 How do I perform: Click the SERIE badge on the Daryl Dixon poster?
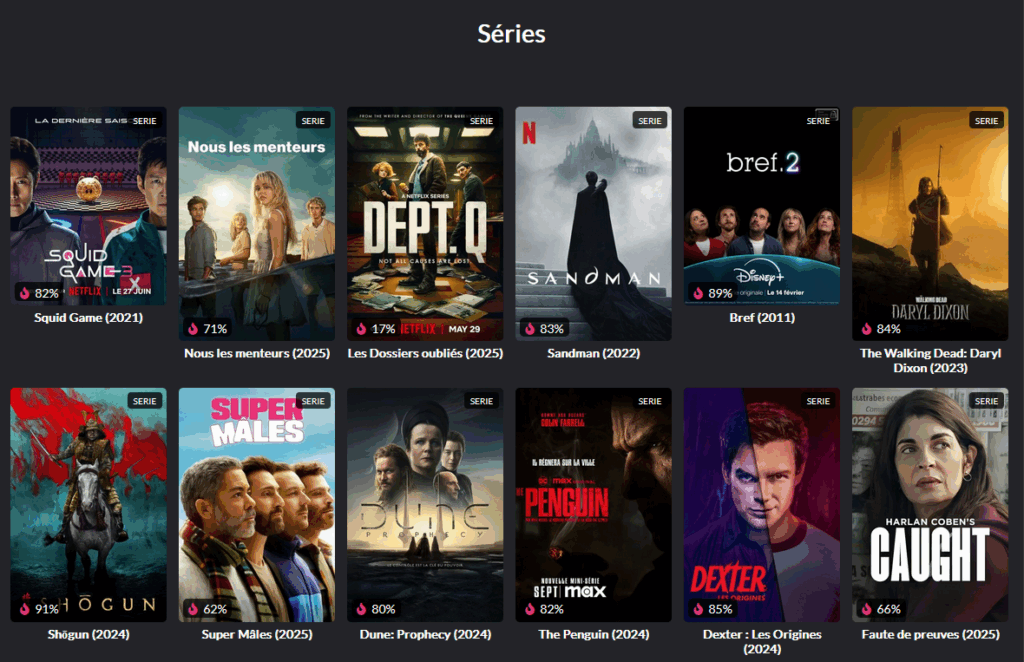(x=986, y=121)
